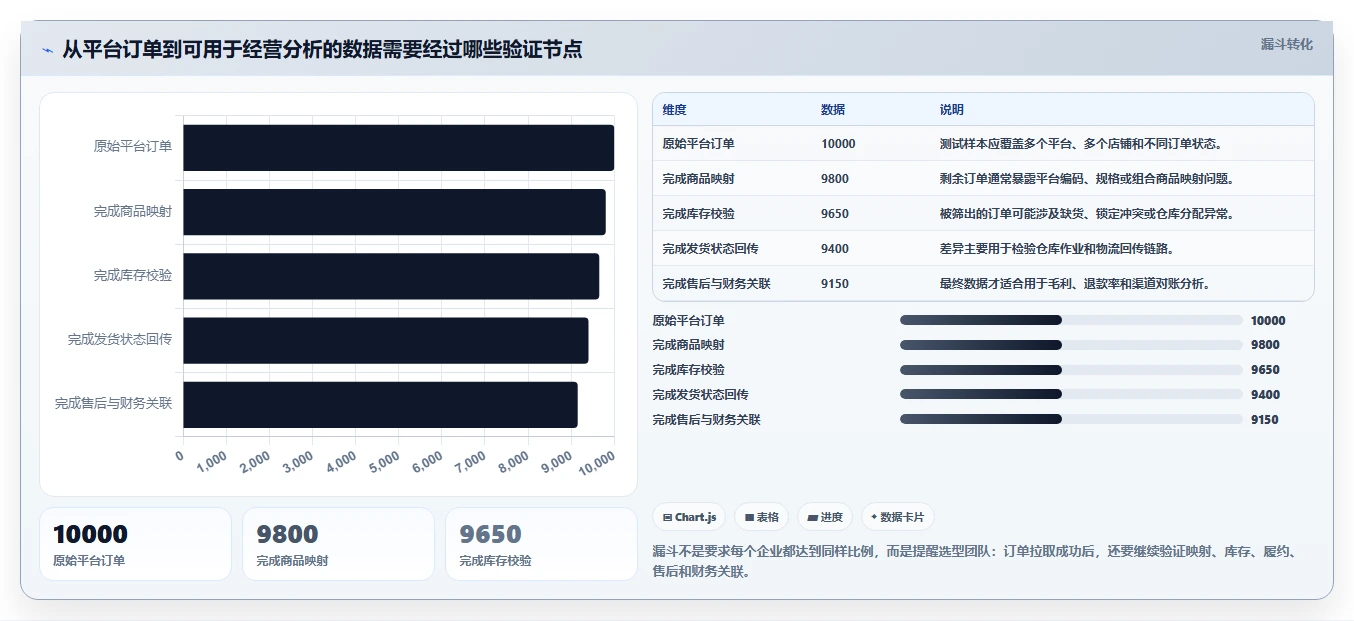The height and width of the screenshot is (621, 1354).
Task: Click the 完成售后与财务关联 progress bar
Action: pos(1071,419)
